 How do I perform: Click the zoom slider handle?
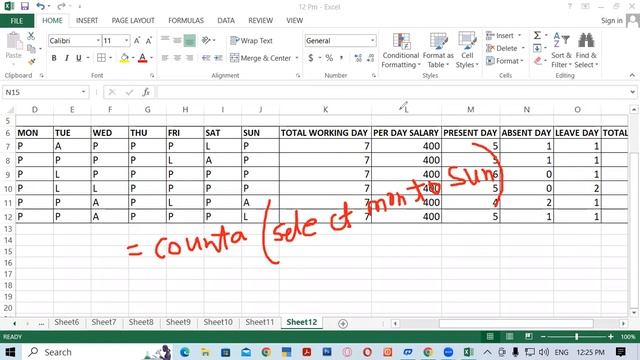(x=576, y=337)
